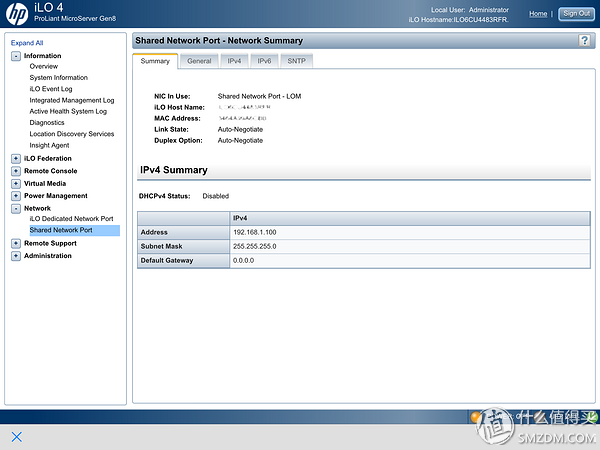This screenshot has width=600, height=450.
Task: Open the Insight Agent item
Action: coord(49,145)
